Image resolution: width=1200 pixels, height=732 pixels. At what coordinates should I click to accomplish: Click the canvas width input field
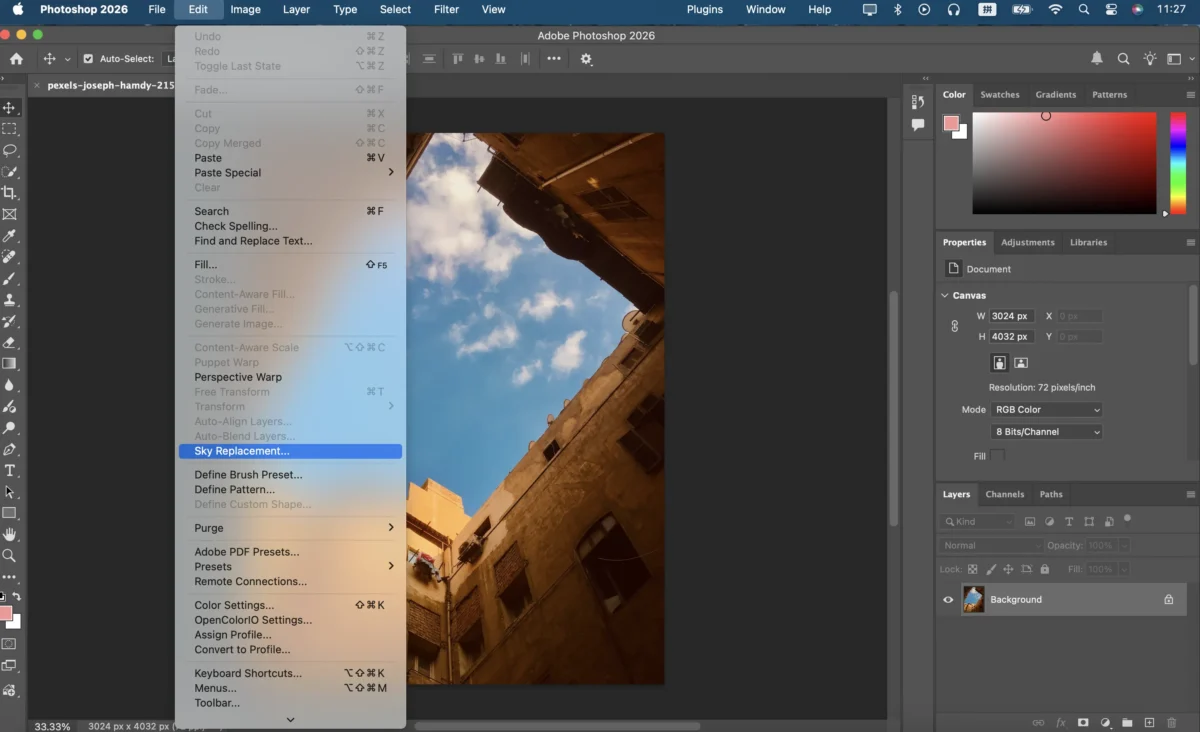click(x=1011, y=316)
